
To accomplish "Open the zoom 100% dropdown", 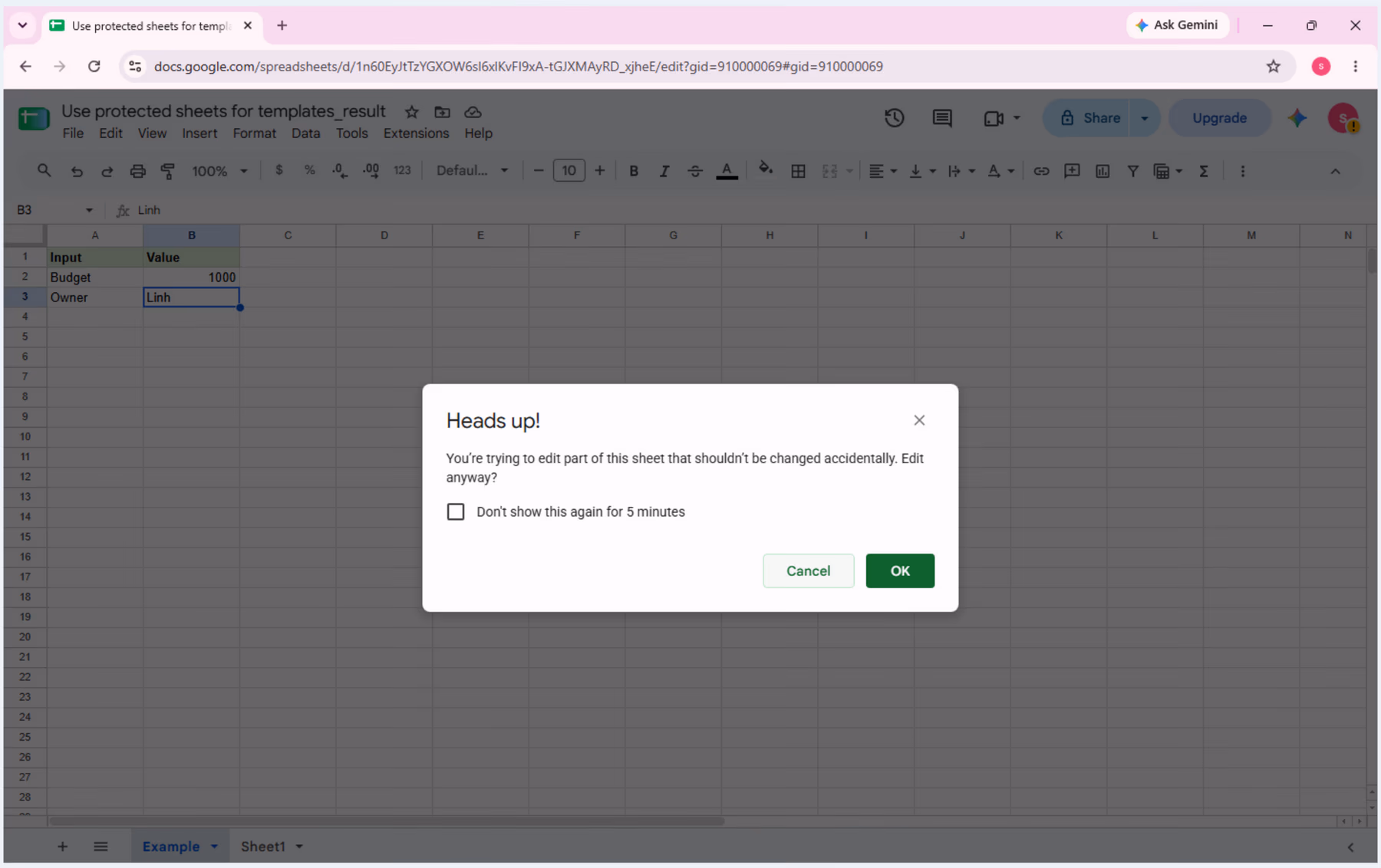I will (219, 171).
